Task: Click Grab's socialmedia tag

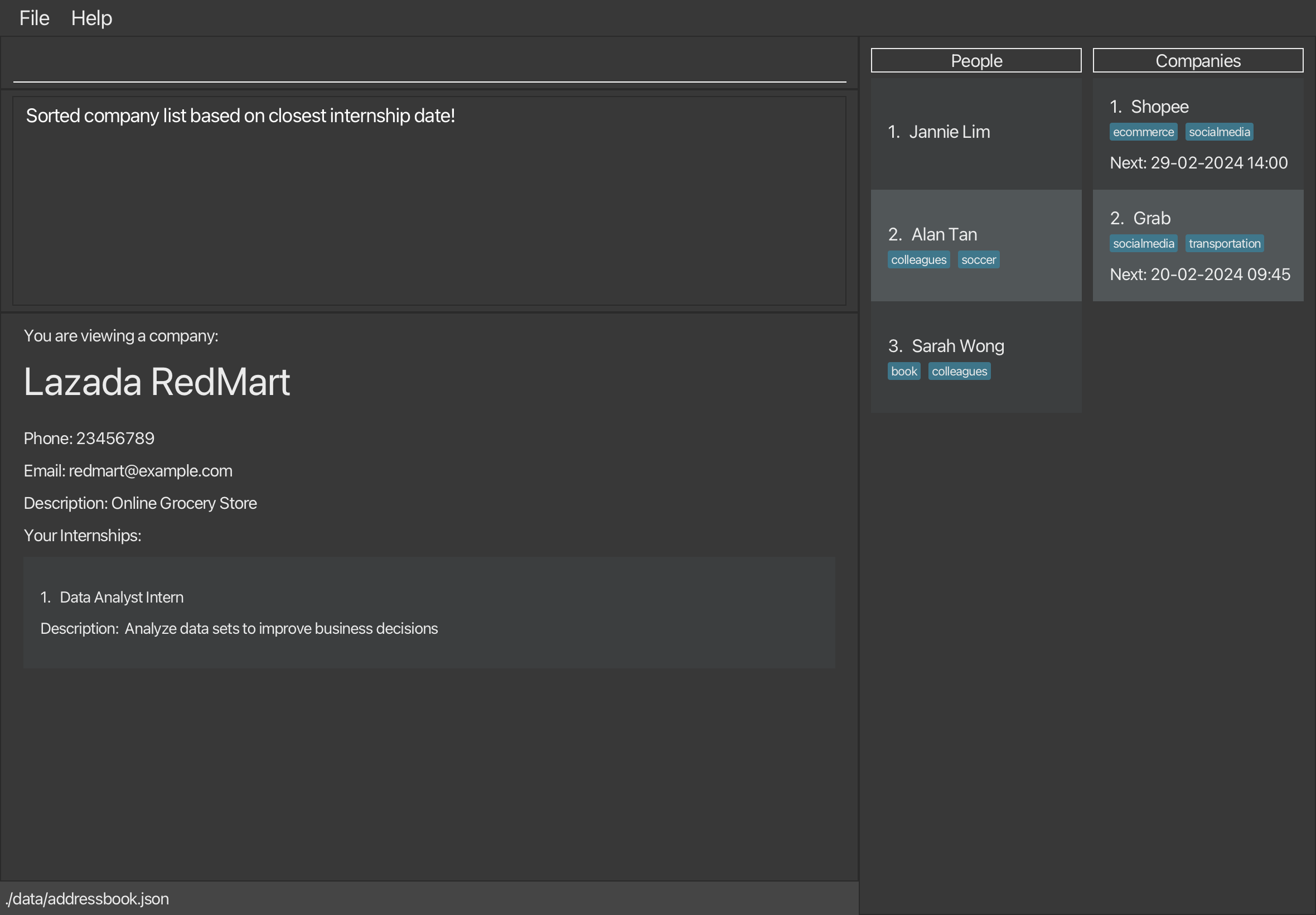Action: click(x=1143, y=244)
